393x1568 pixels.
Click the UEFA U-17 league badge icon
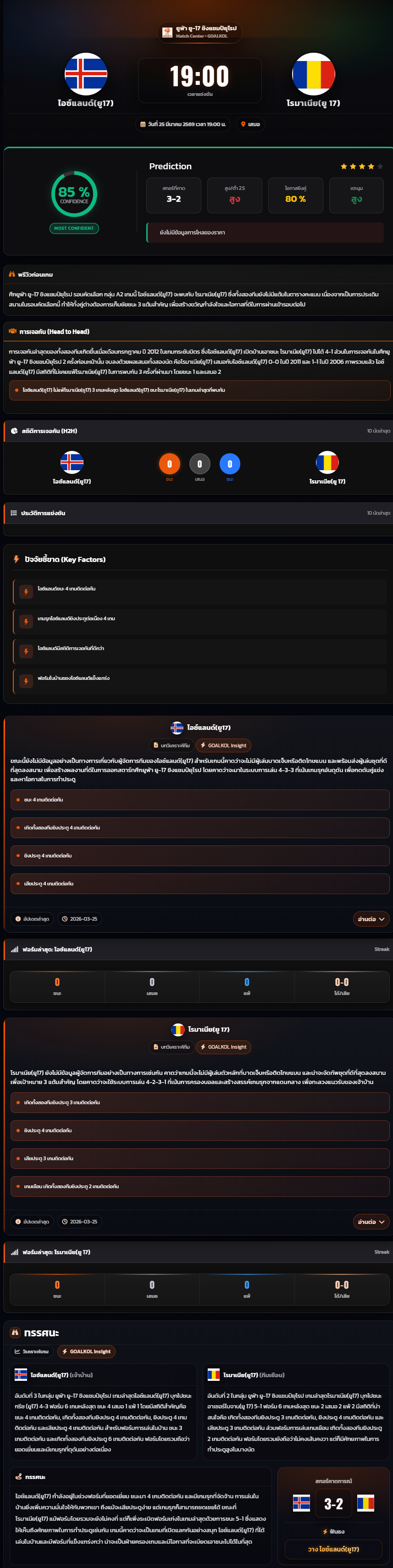167,32
